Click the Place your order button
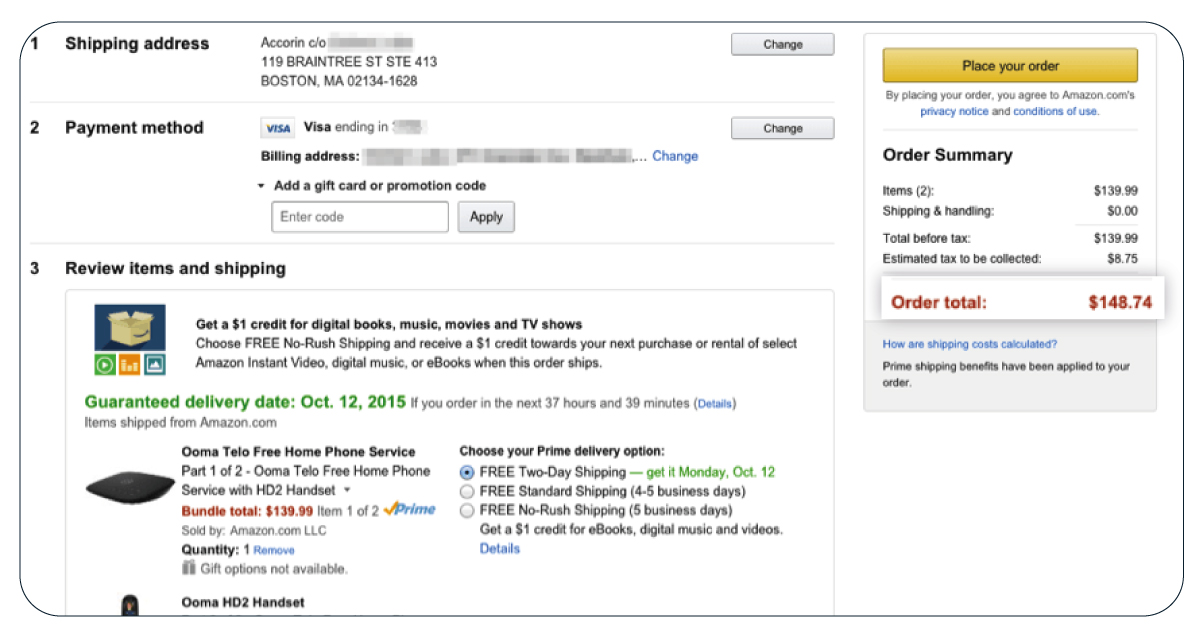The image size is (1203, 637). pos(1010,66)
